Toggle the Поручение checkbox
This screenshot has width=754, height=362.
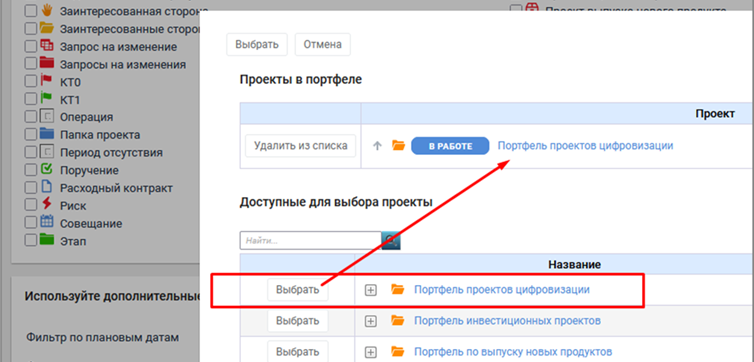tap(31, 170)
